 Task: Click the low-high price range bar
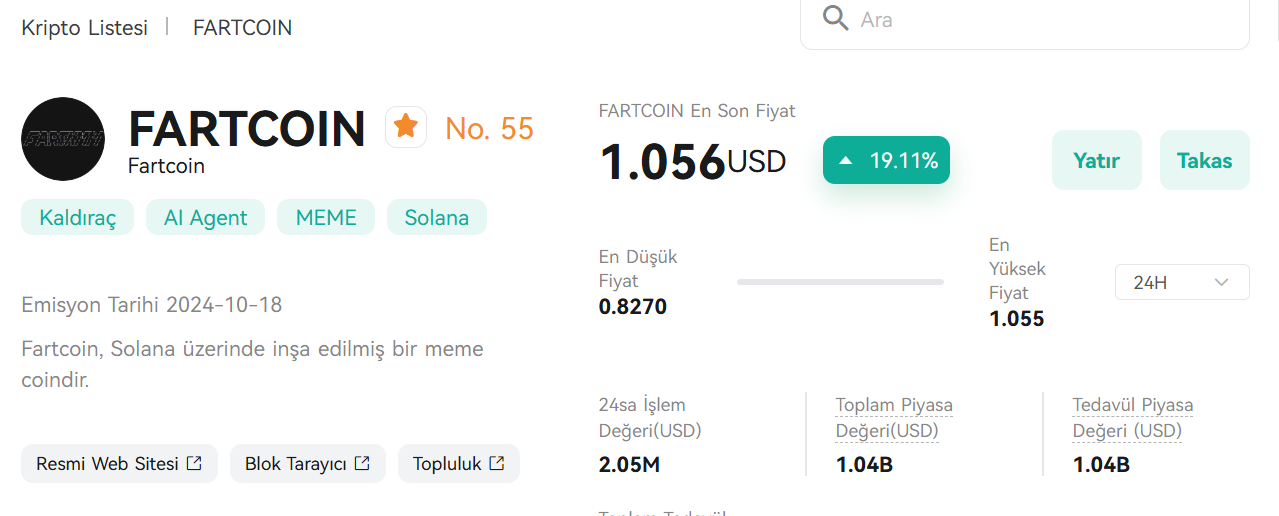(x=840, y=282)
